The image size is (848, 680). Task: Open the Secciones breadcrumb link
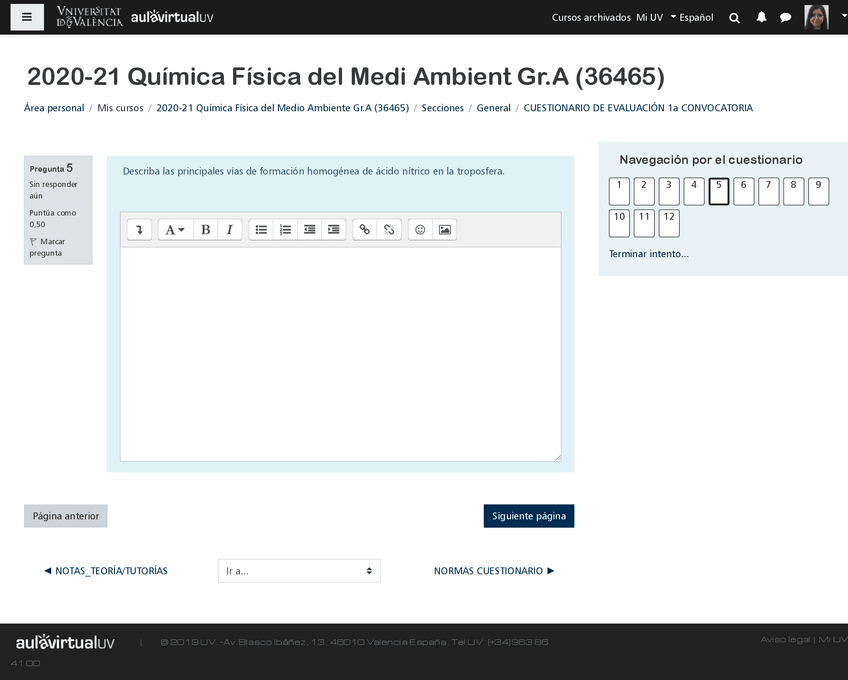coord(442,108)
